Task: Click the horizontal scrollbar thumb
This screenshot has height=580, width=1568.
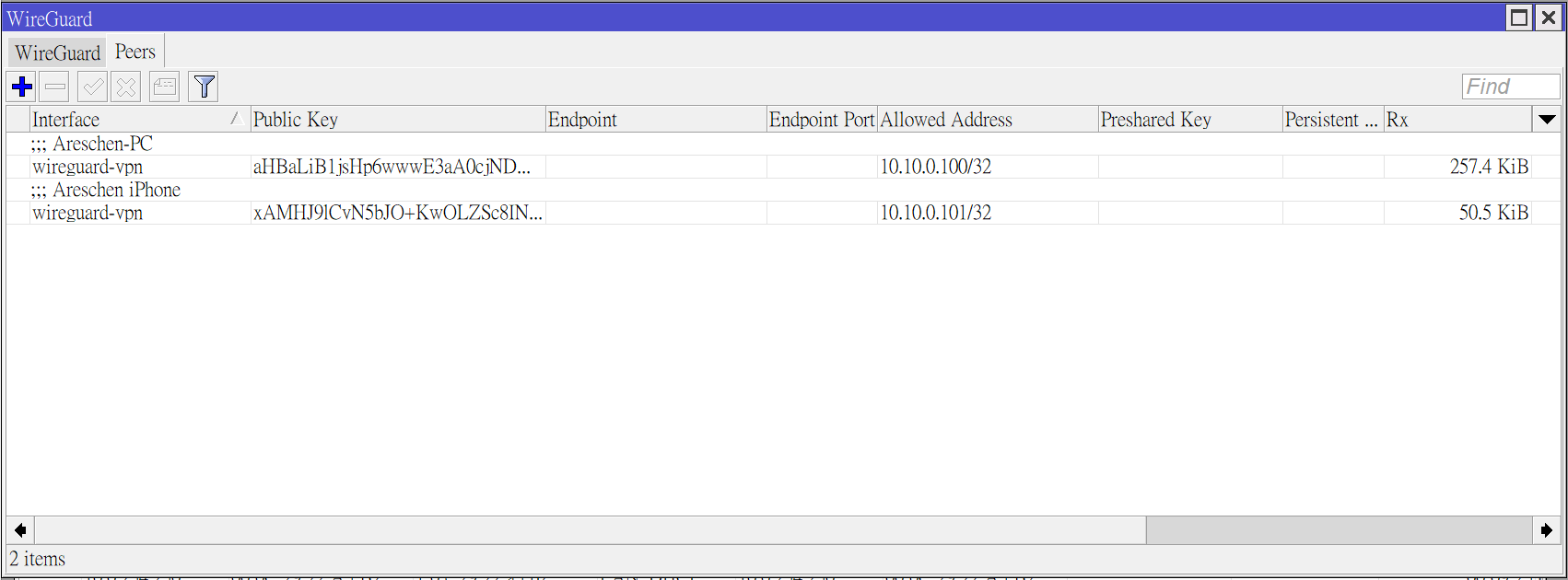Action: 1338,530
